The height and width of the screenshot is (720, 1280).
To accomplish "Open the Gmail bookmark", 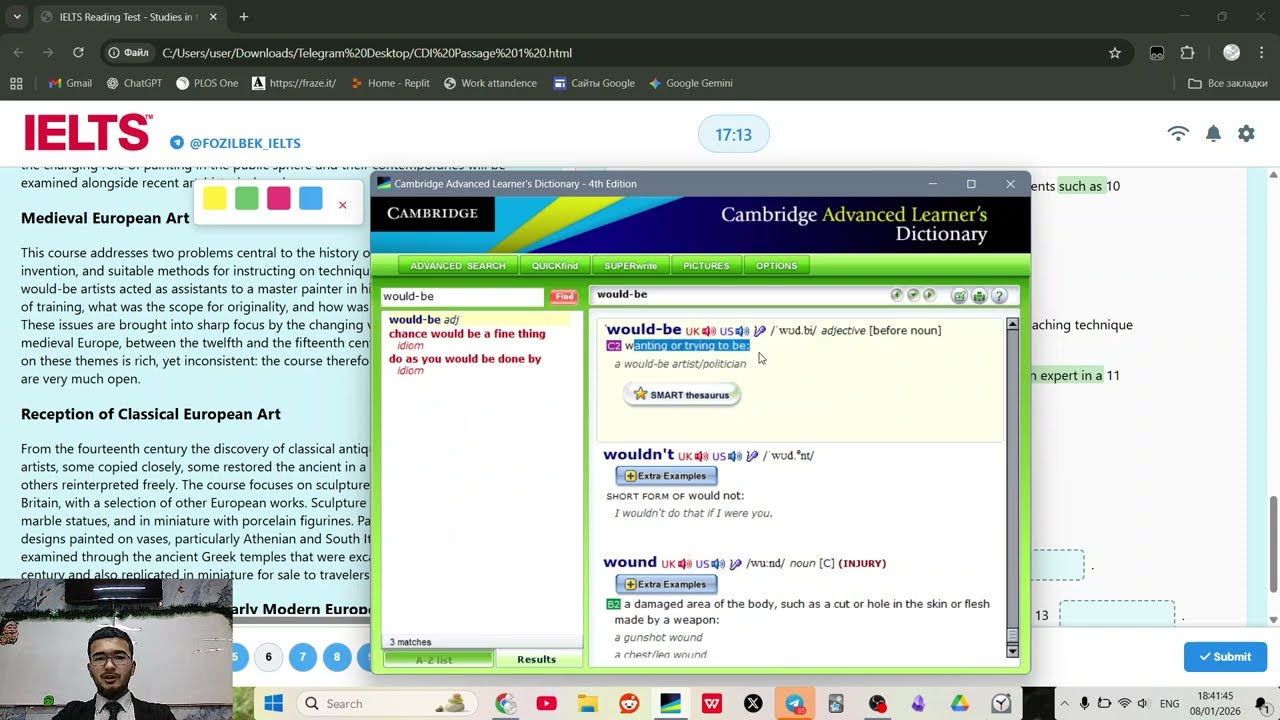I will [69, 83].
